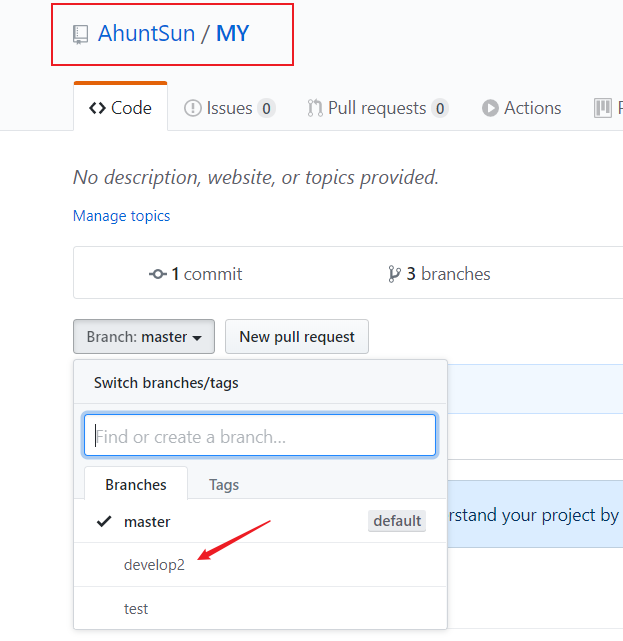
Task: Open the MY repository link
Action: coord(233,34)
